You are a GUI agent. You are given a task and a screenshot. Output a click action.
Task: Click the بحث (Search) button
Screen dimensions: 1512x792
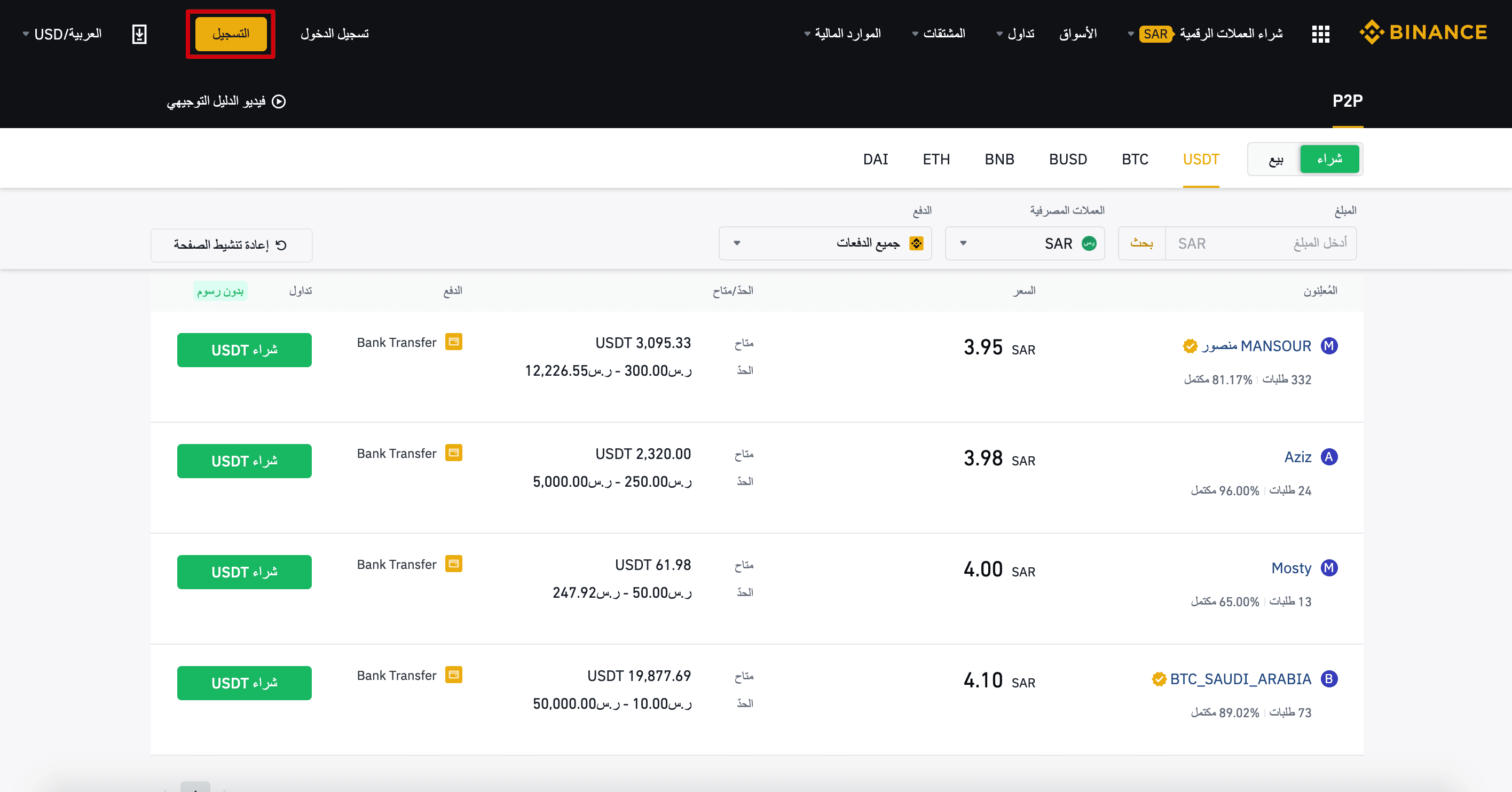tap(1141, 243)
